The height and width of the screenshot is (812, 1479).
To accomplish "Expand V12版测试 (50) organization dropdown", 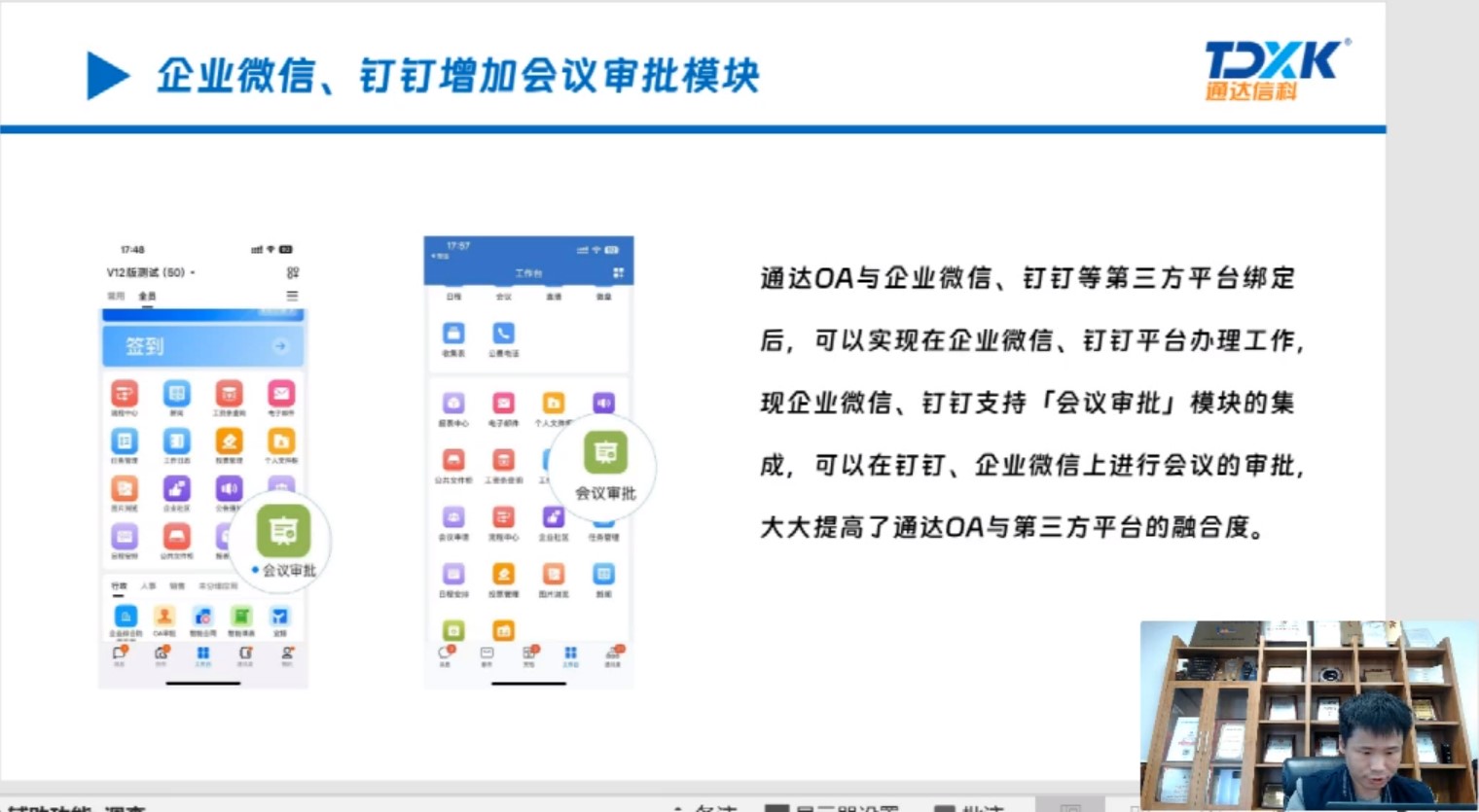I will point(150,272).
